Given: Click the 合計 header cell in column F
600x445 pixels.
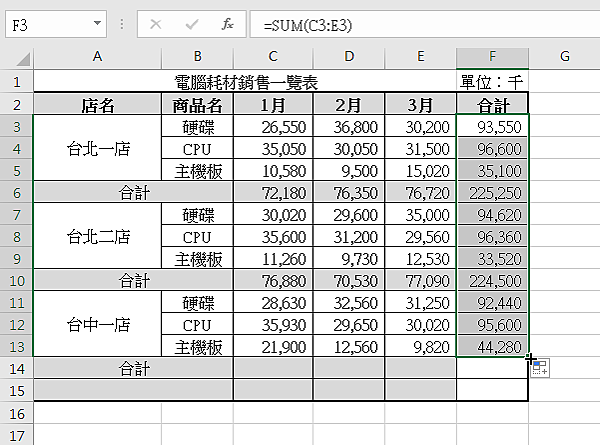Looking at the screenshot, I should coord(492,104).
